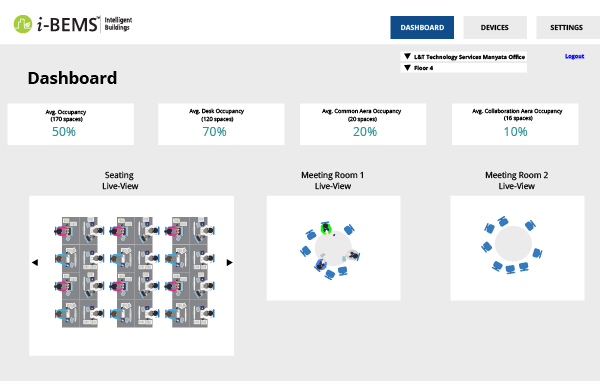Open the Meeting Room 2 live-view panel
The height and width of the screenshot is (381, 600).
517,248
